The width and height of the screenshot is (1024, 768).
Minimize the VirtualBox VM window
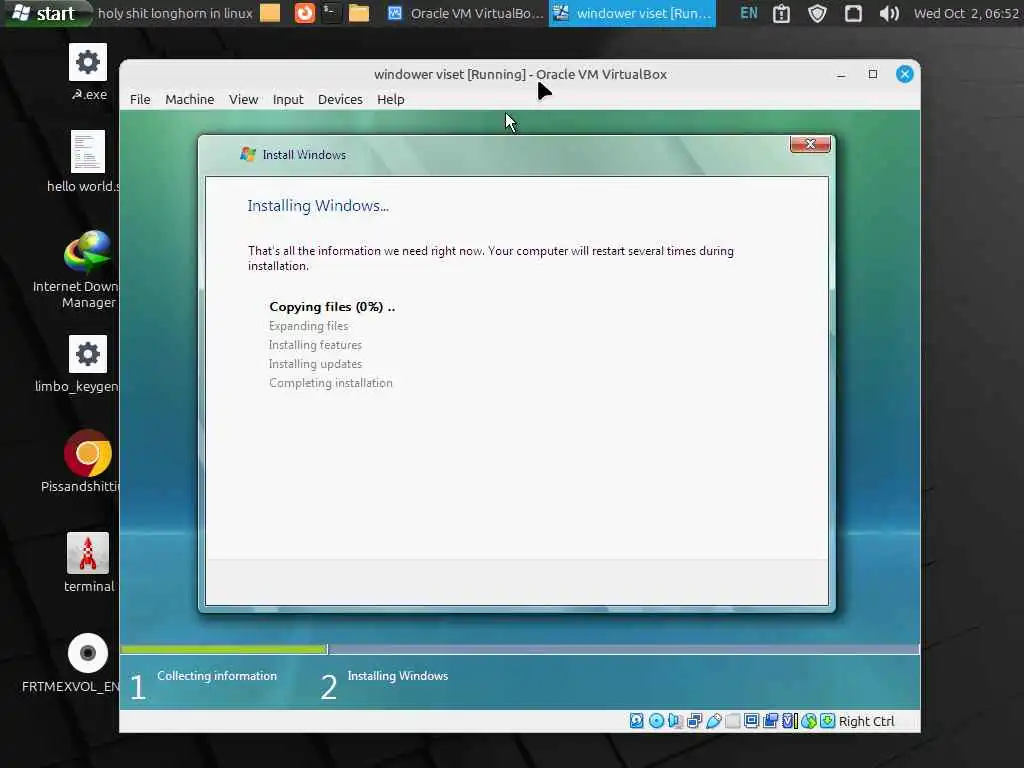(x=841, y=75)
